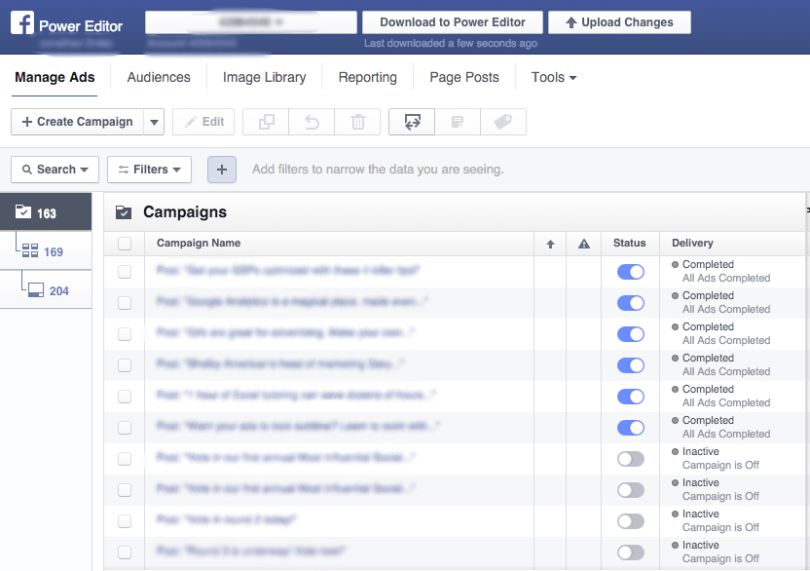Switch to the Manage Ads tab
This screenshot has height=571, width=810.
pos(55,78)
